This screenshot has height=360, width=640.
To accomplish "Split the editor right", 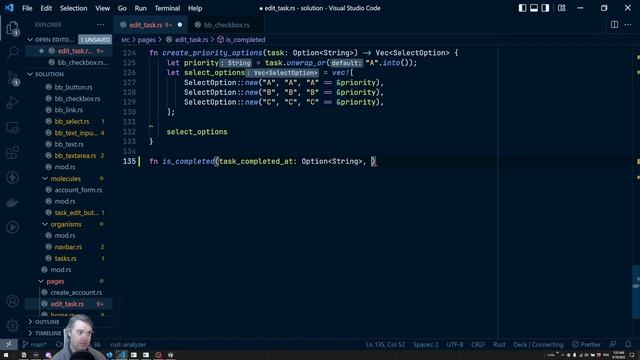I will click(614, 24).
